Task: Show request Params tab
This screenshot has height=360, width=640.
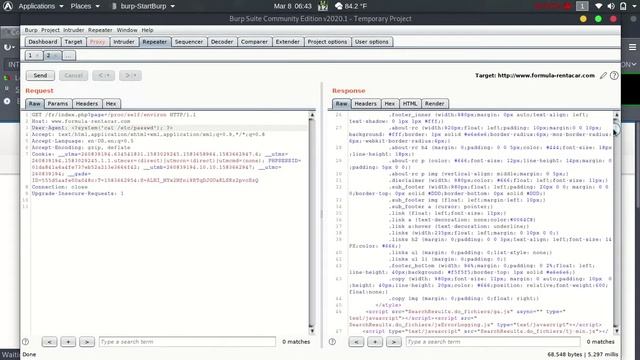Action: click(58, 104)
